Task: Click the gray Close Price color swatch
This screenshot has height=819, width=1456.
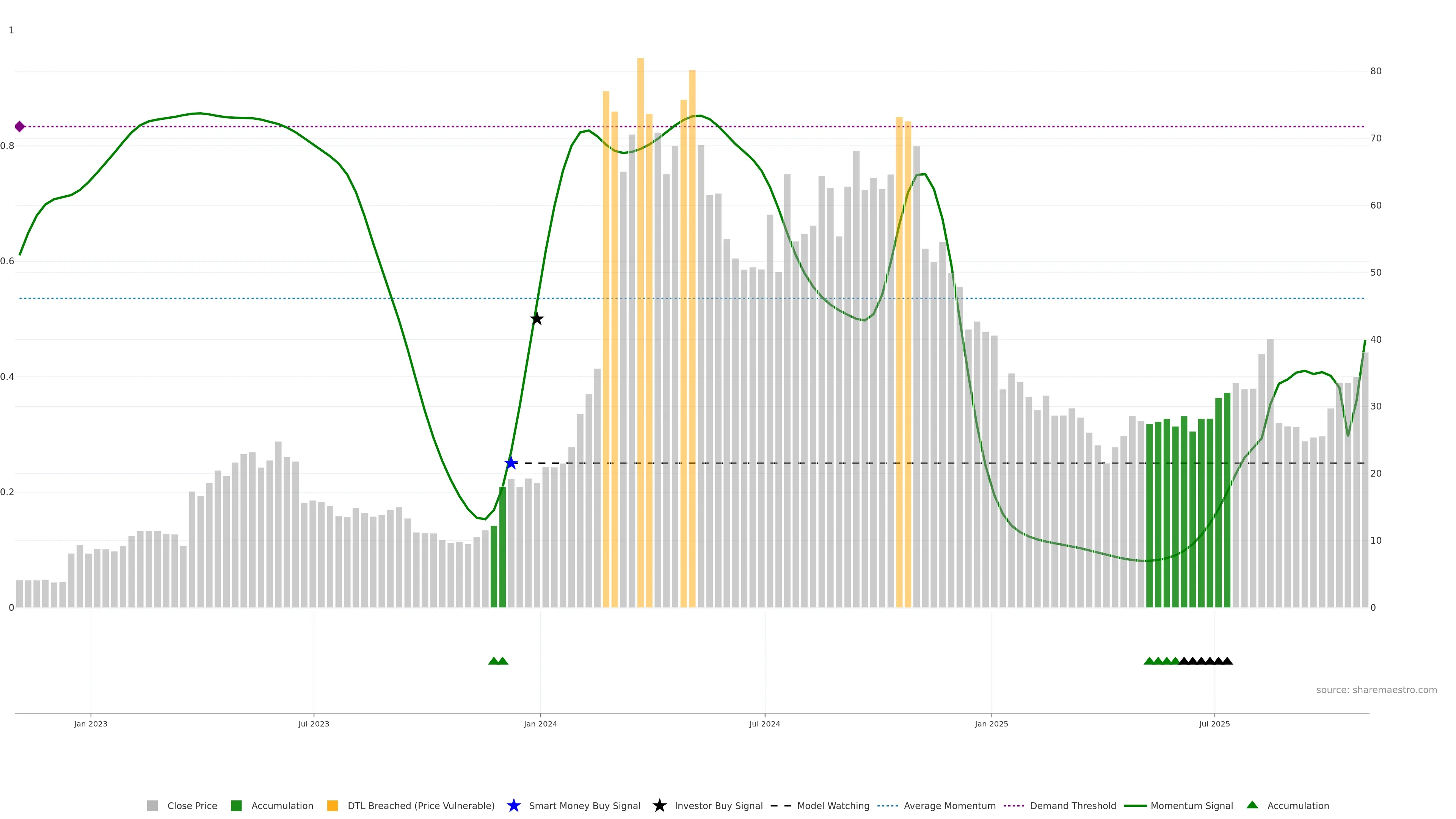Action: coord(152,805)
